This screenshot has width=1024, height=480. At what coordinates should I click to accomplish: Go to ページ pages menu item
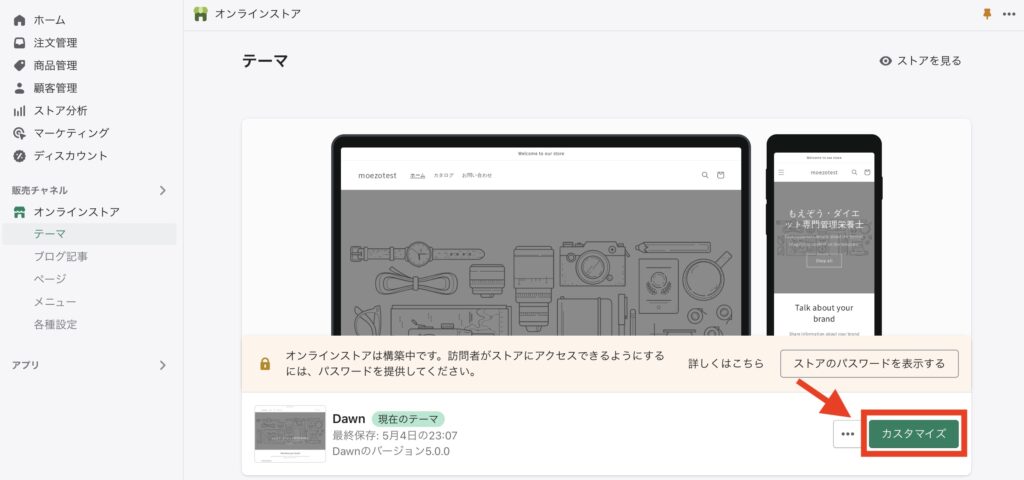click(50, 279)
